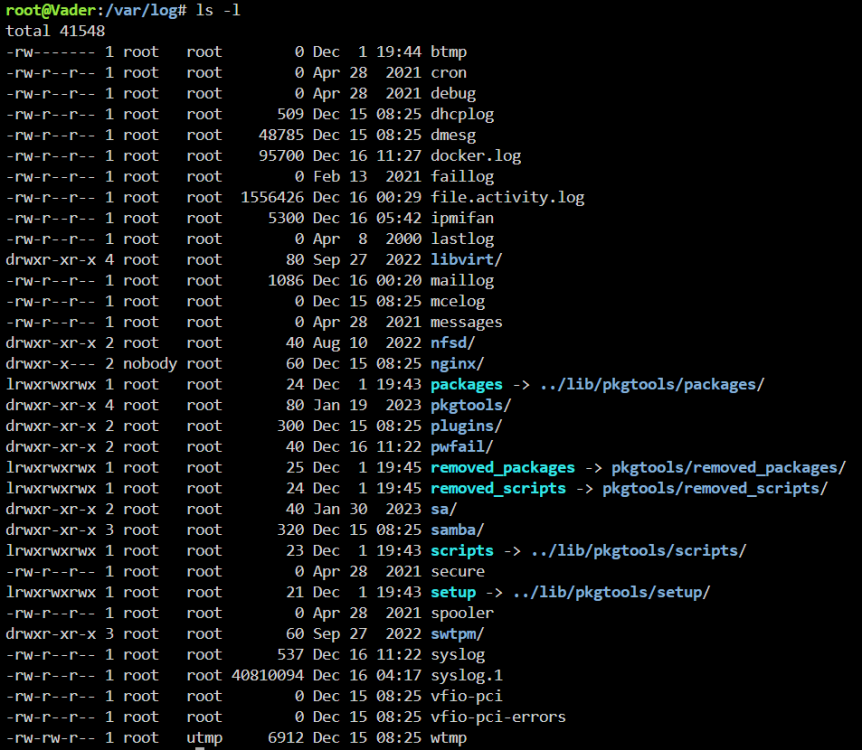The width and height of the screenshot is (862, 750).
Task: Click the 5300 size on ipmifan row
Action: tap(286, 219)
